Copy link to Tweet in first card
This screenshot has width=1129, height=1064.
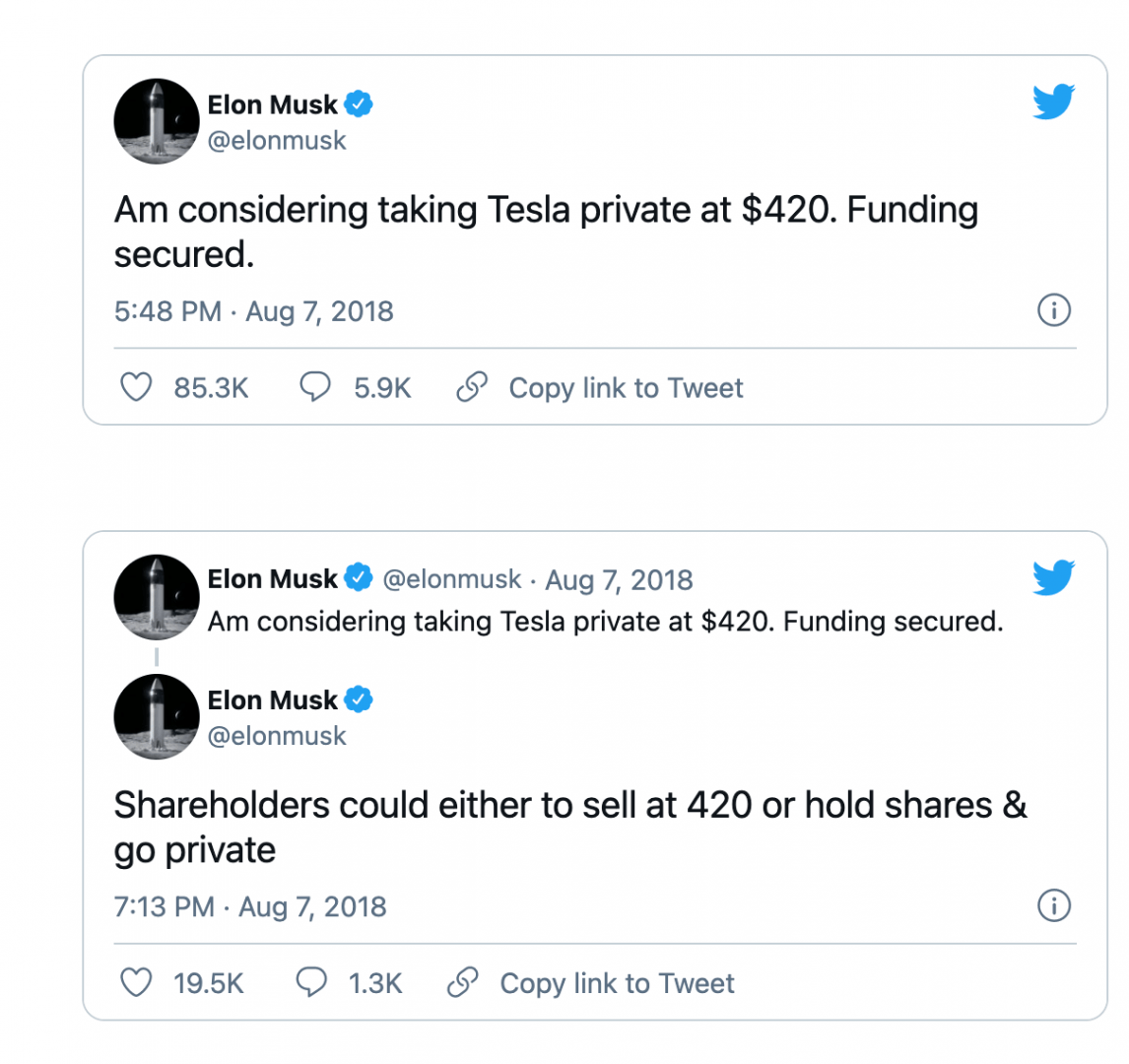(x=626, y=388)
